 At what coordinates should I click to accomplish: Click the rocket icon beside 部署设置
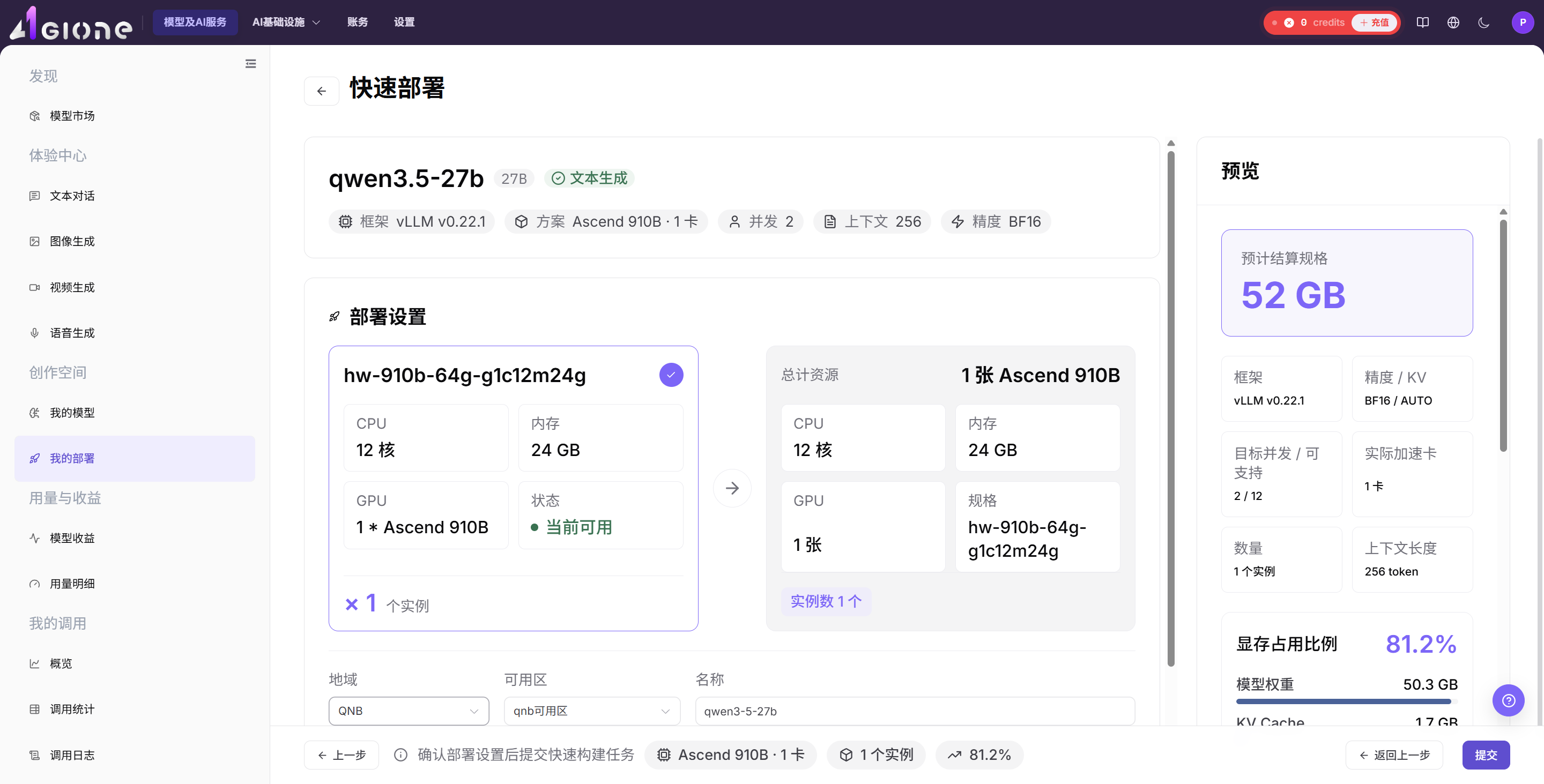(335, 316)
